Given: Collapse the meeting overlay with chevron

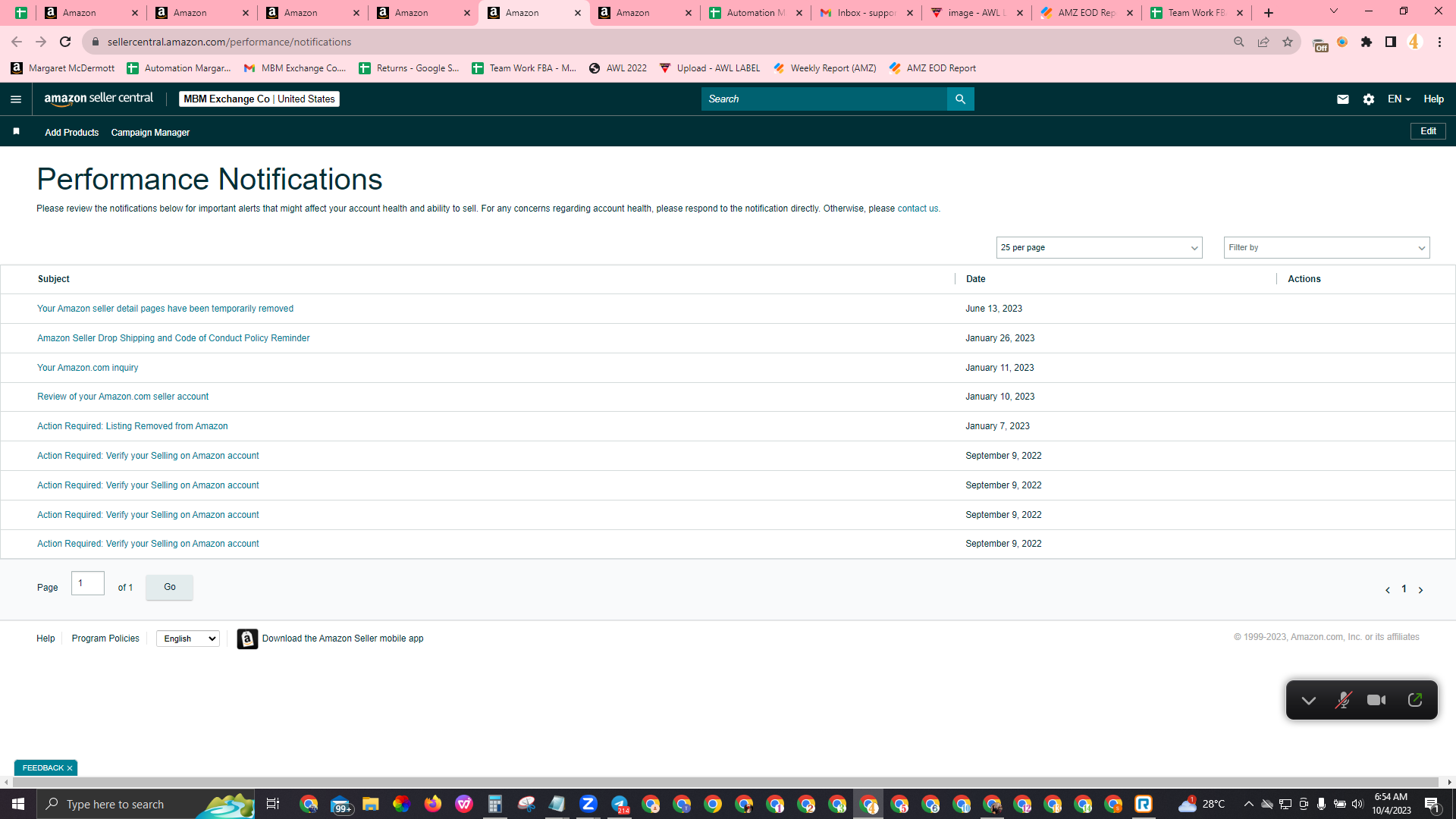Looking at the screenshot, I should [x=1308, y=701].
